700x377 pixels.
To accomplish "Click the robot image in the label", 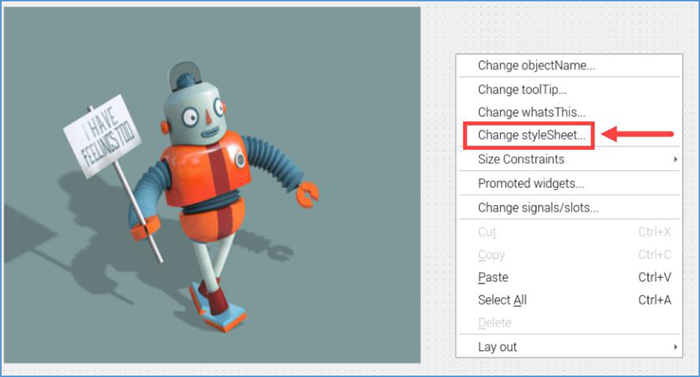I will (x=212, y=185).
